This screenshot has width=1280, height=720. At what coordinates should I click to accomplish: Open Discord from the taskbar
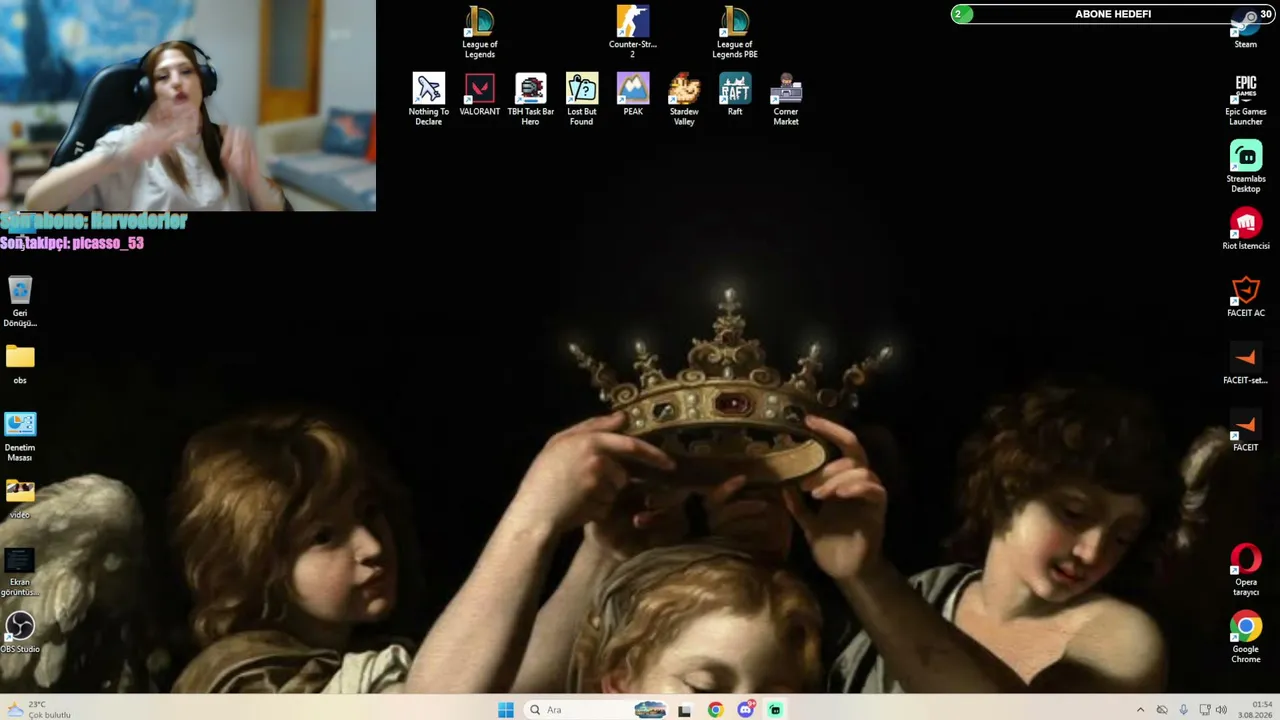745,710
